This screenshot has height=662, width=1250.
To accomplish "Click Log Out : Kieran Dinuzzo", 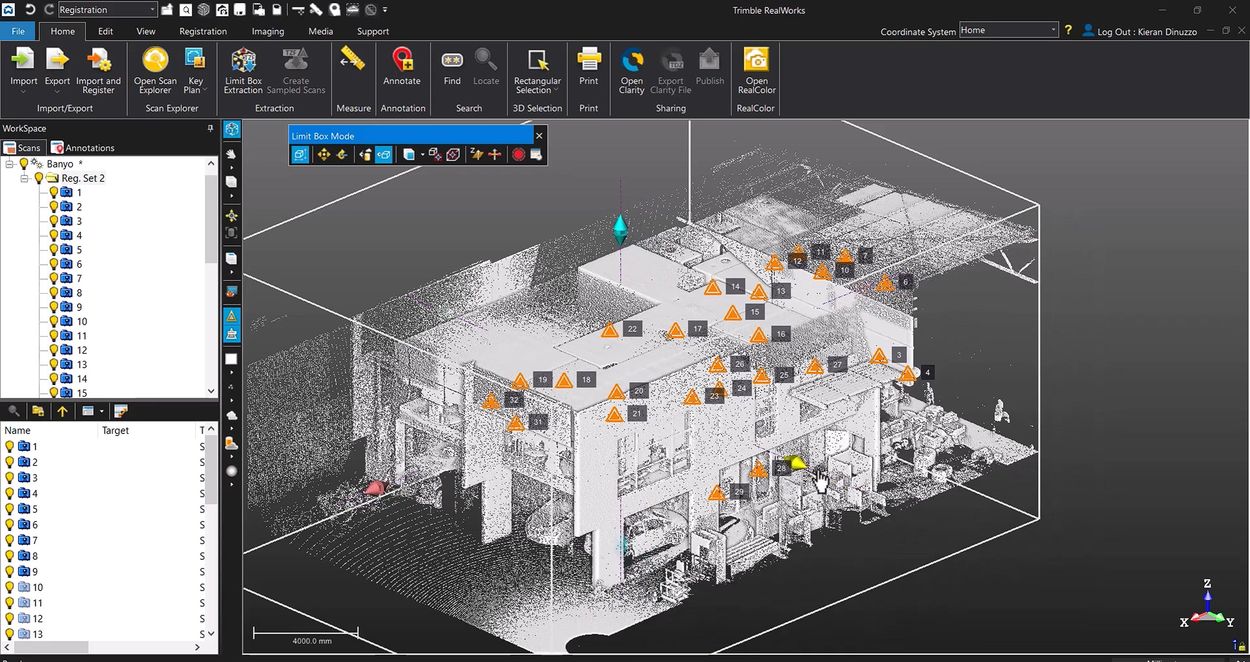I will [x=1148, y=30].
